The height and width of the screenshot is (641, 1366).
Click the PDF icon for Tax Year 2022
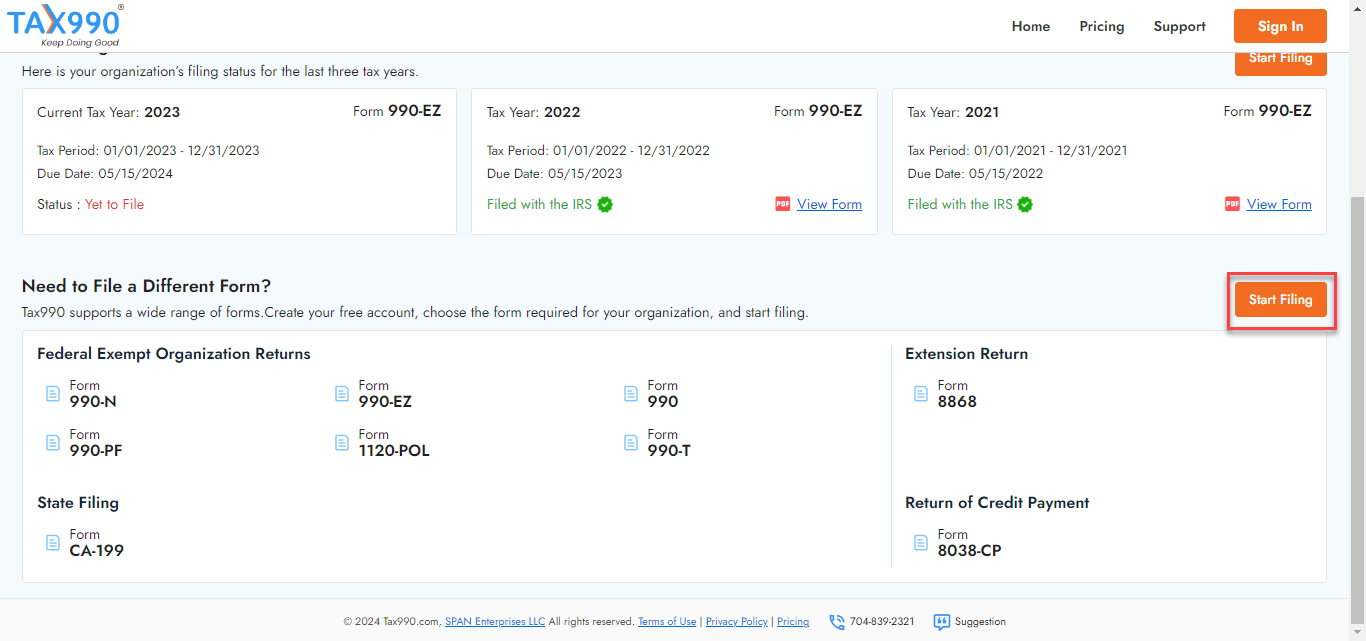coord(783,204)
